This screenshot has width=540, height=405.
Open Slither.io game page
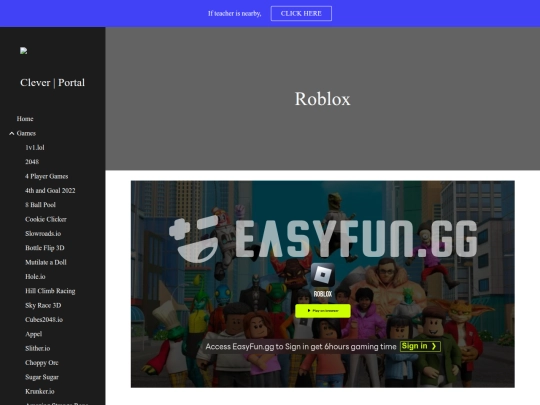[x=38, y=349]
